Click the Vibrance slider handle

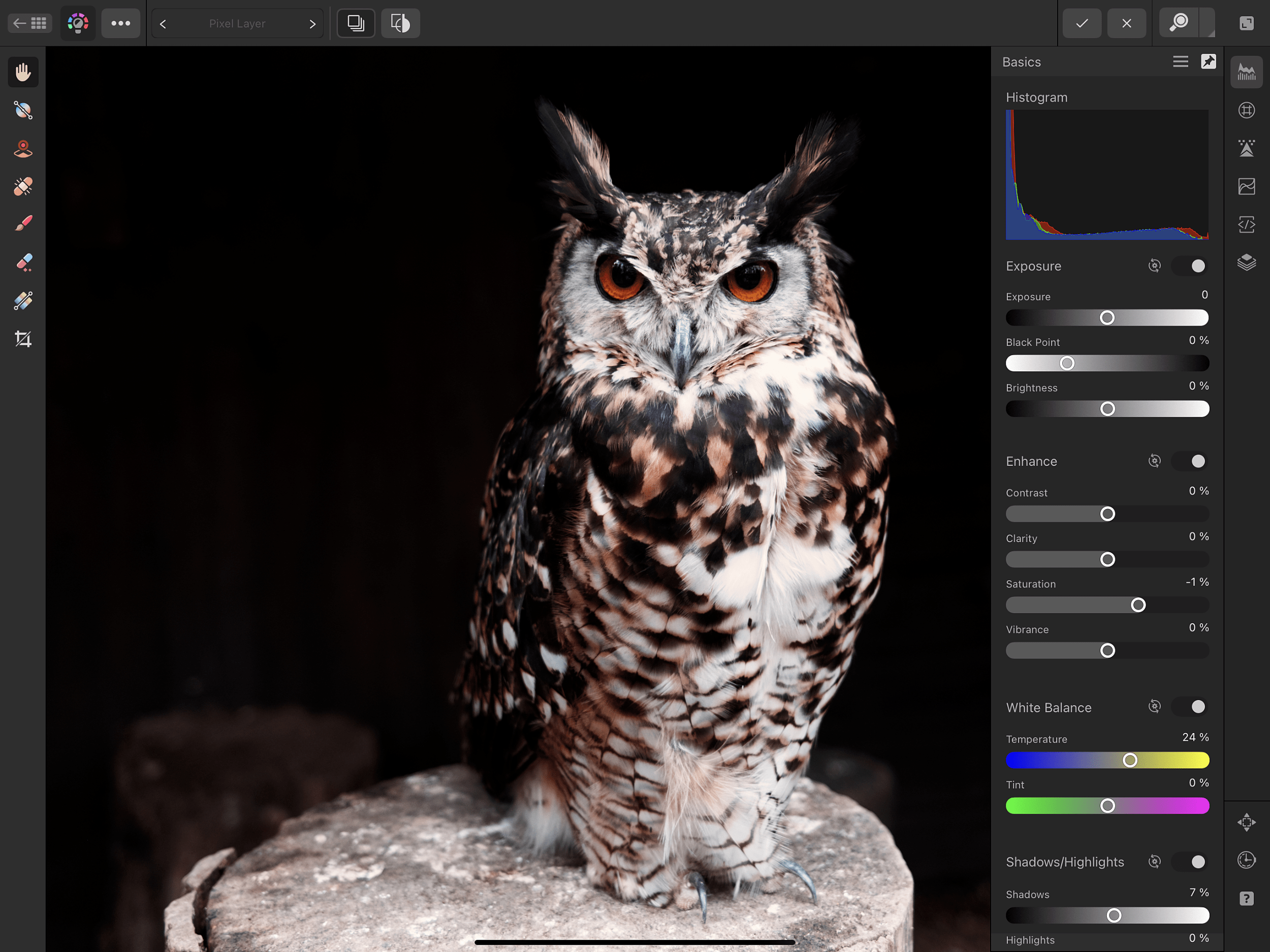[1107, 651]
